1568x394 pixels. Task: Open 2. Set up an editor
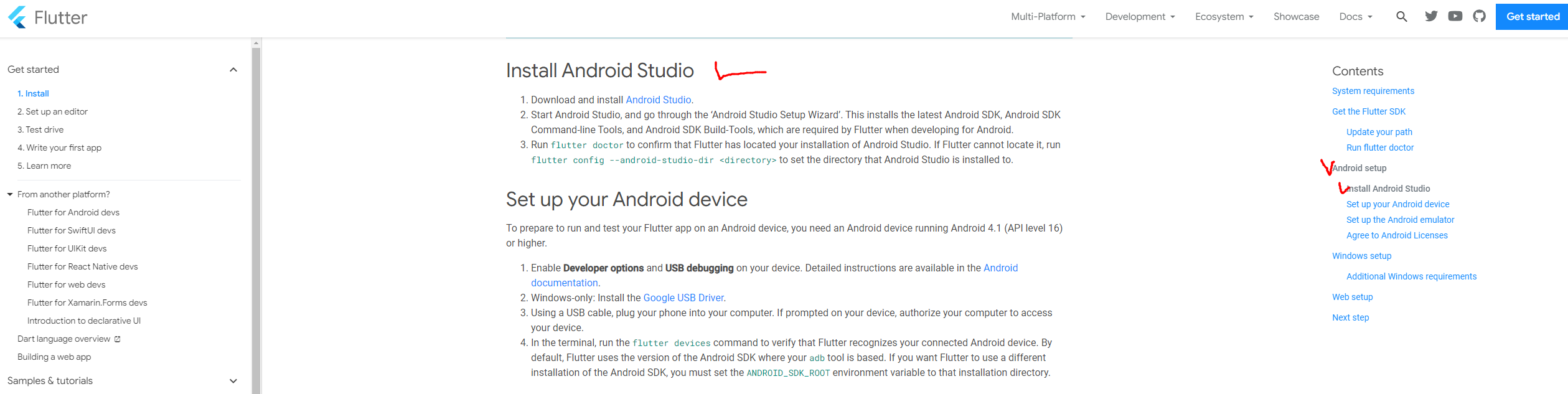(x=52, y=112)
